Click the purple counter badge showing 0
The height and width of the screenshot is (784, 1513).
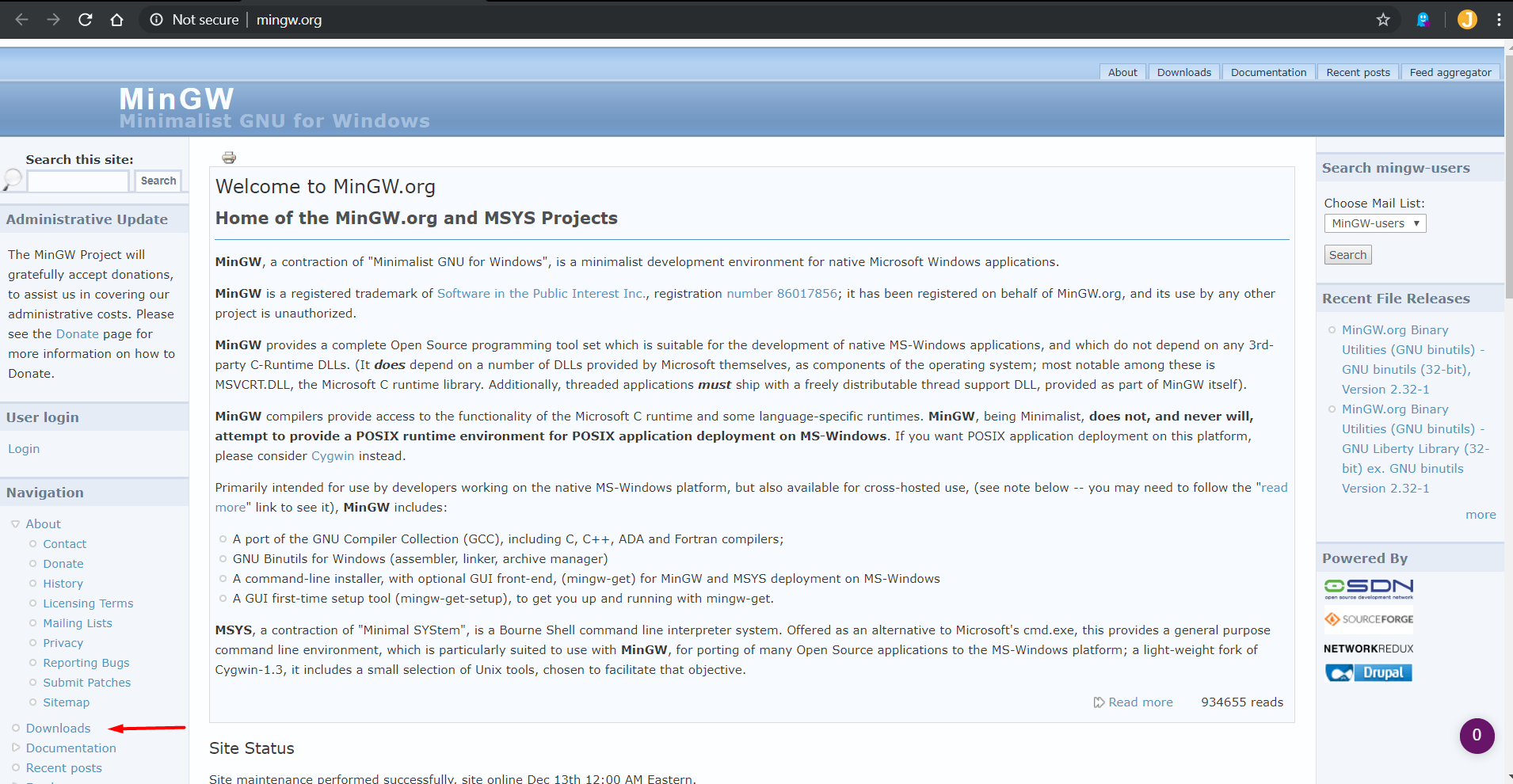coord(1477,736)
